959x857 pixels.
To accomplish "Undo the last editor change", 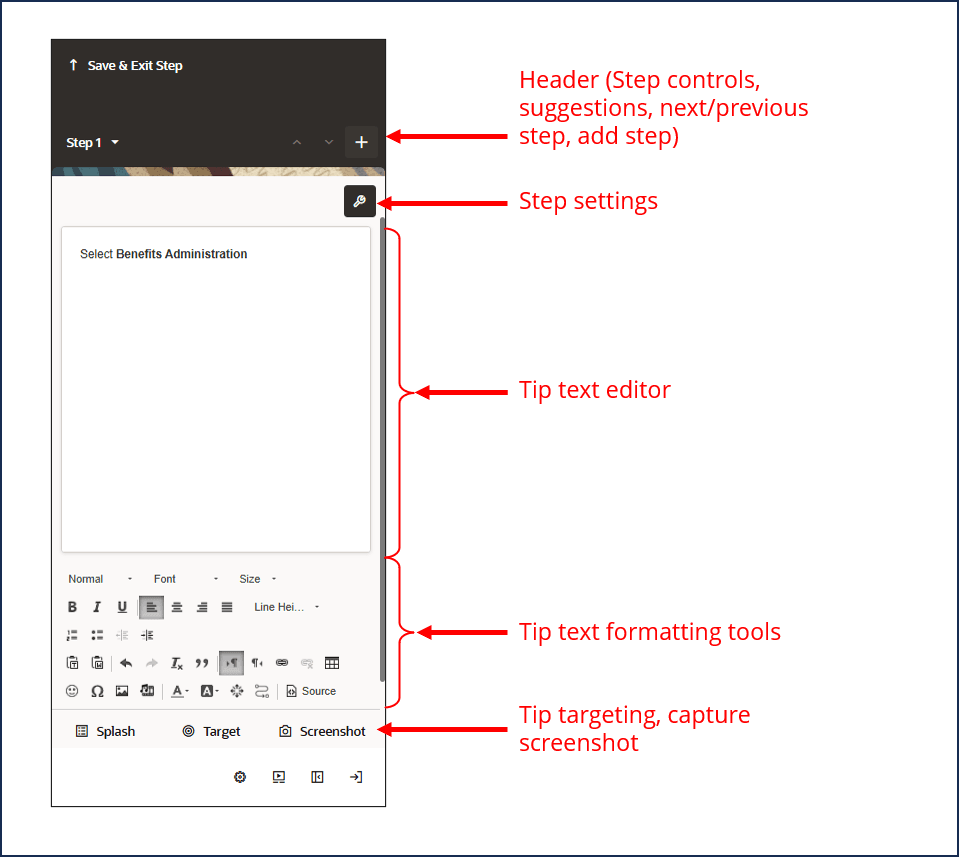I will (126, 662).
